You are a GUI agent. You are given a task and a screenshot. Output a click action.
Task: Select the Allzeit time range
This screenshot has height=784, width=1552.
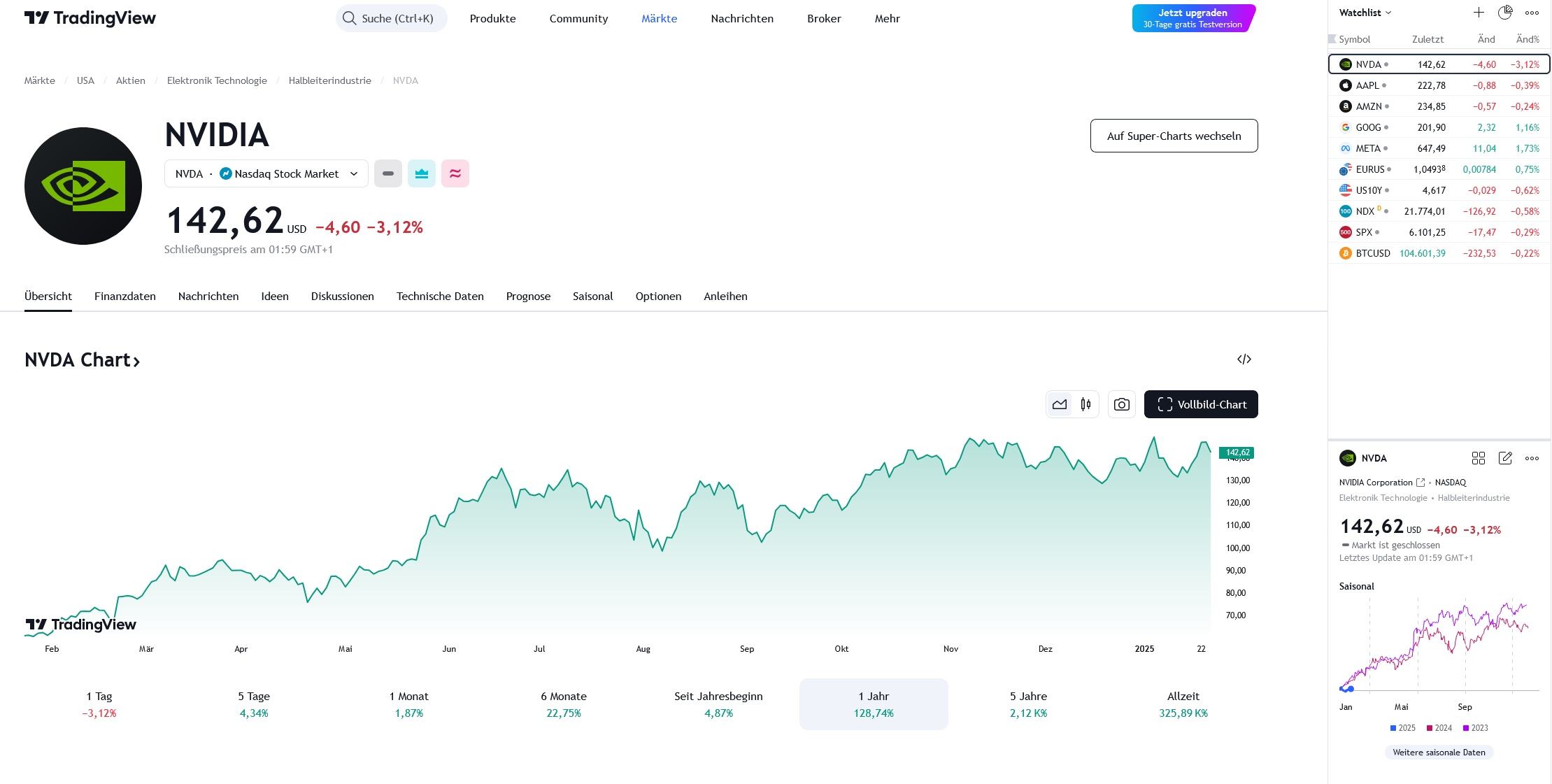tap(1183, 704)
